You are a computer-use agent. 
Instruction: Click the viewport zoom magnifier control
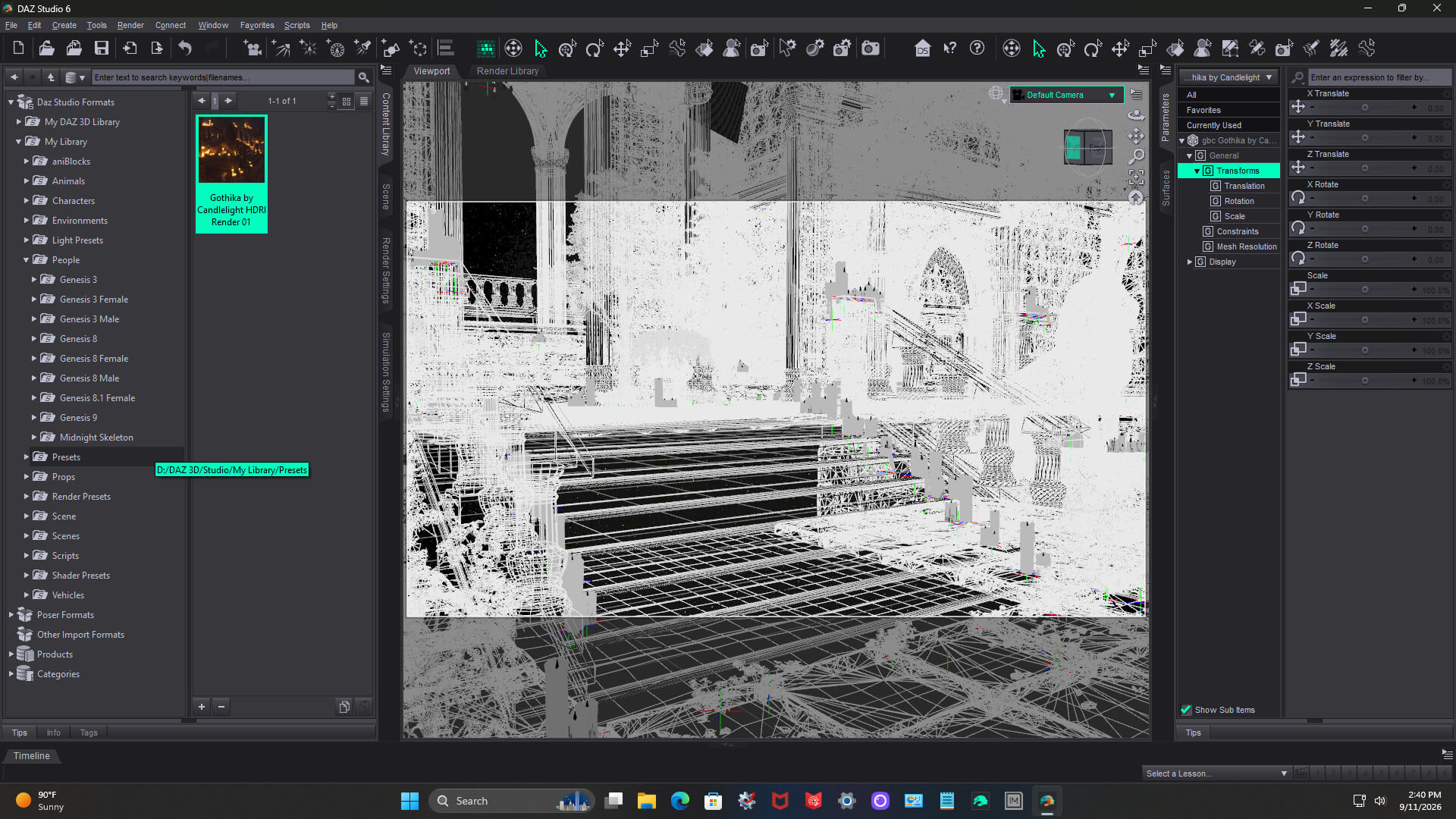pyautogui.click(x=1136, y=156)
